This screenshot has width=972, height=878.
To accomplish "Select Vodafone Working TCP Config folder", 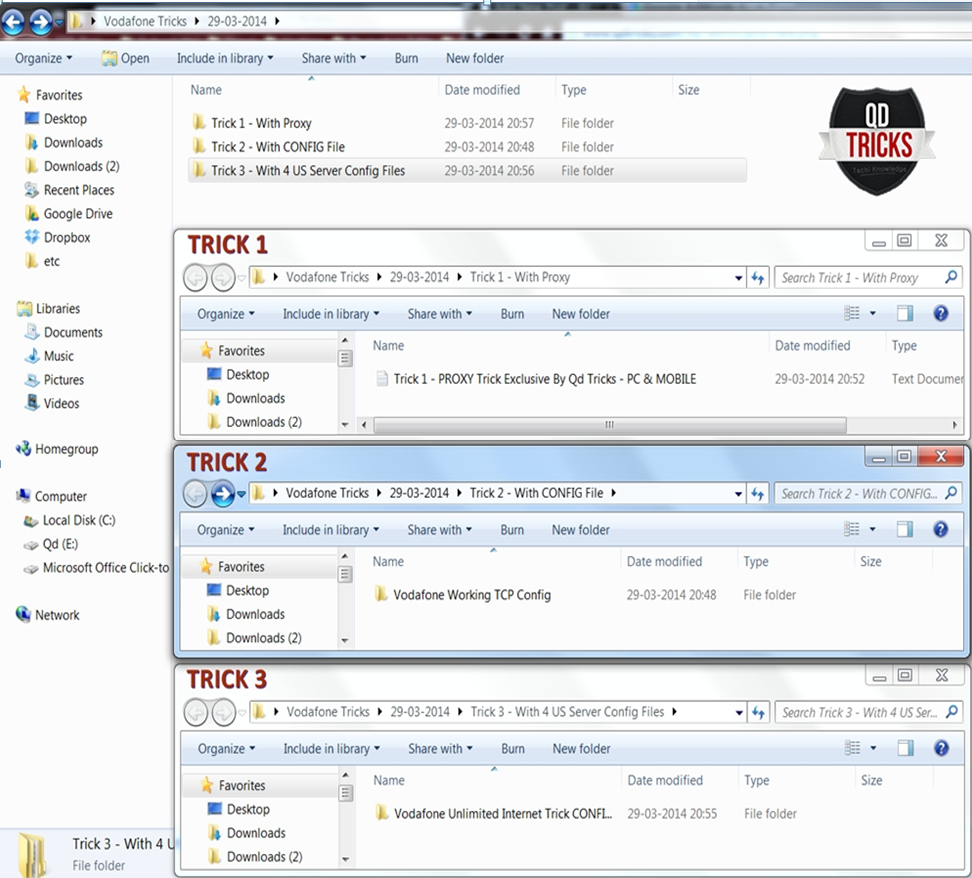I will 463,595.
